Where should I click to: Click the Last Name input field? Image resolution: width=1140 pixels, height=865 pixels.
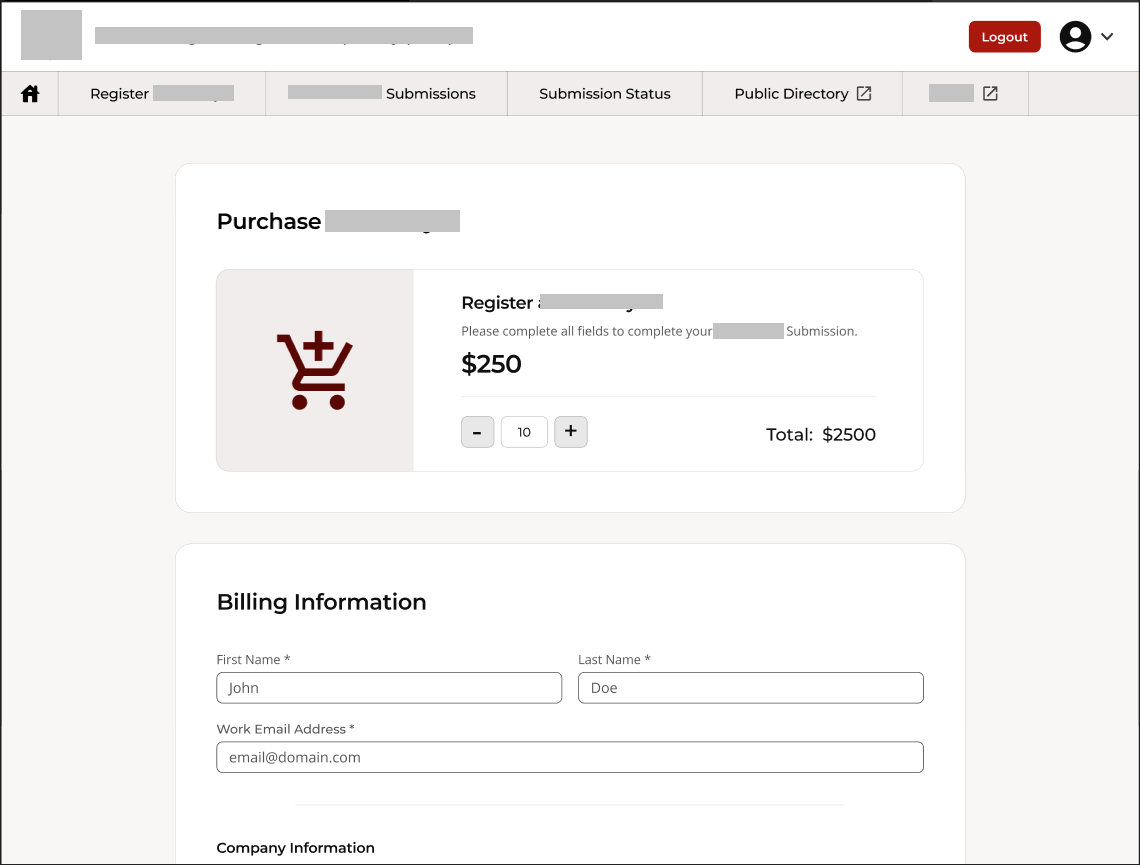[x=750, y=687]
